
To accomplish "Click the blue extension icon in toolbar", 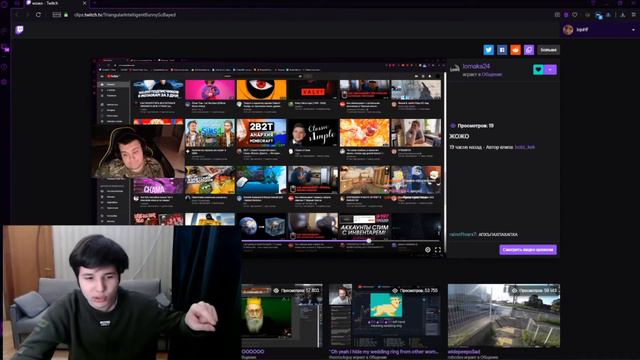I will (598, 15).
